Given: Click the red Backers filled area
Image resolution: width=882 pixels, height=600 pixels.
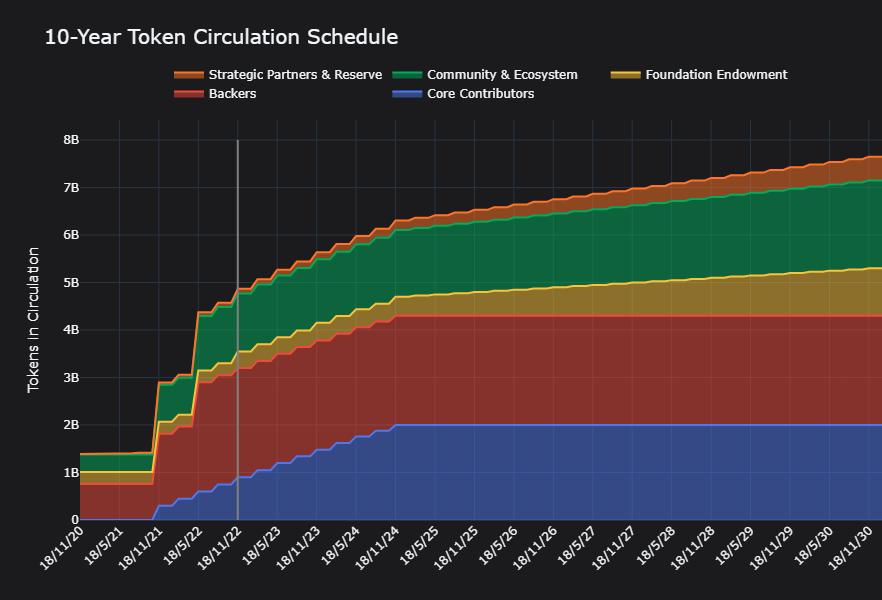Looking at the screenshot, I should [600, 370].
